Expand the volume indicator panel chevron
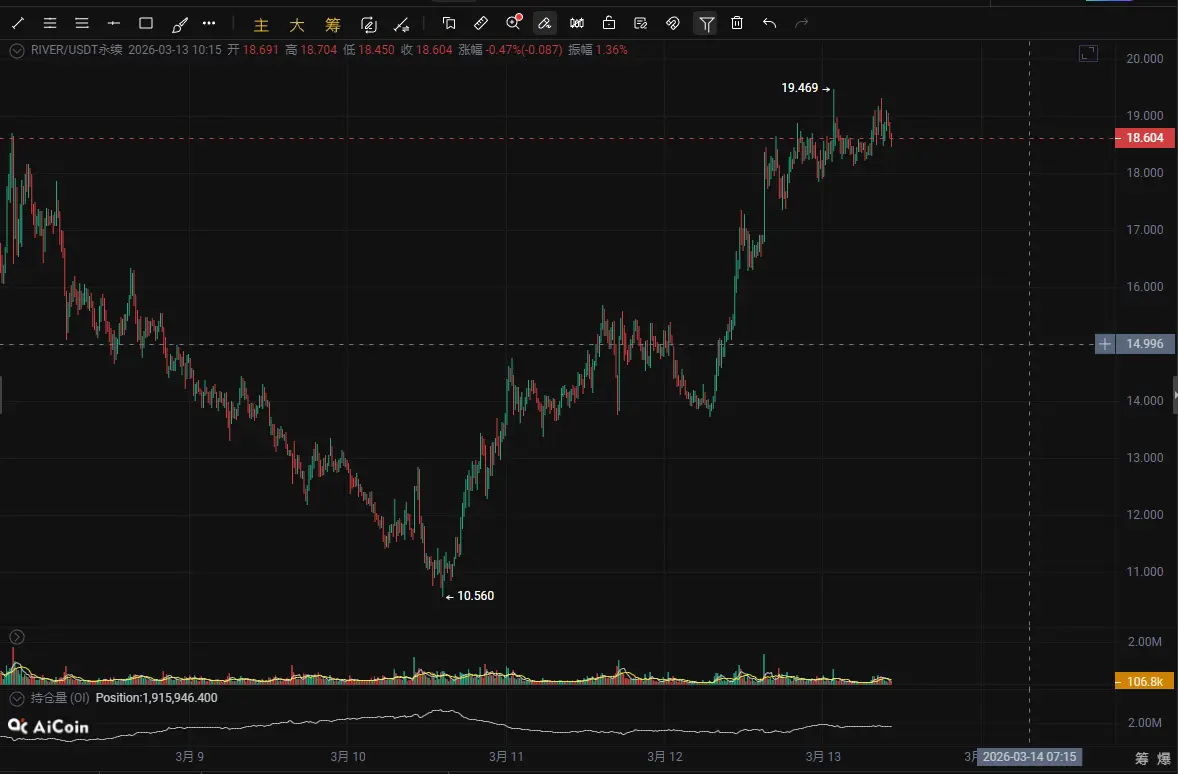The height and width of the screenshot is (774, 1178). click(x=17, y=637)
